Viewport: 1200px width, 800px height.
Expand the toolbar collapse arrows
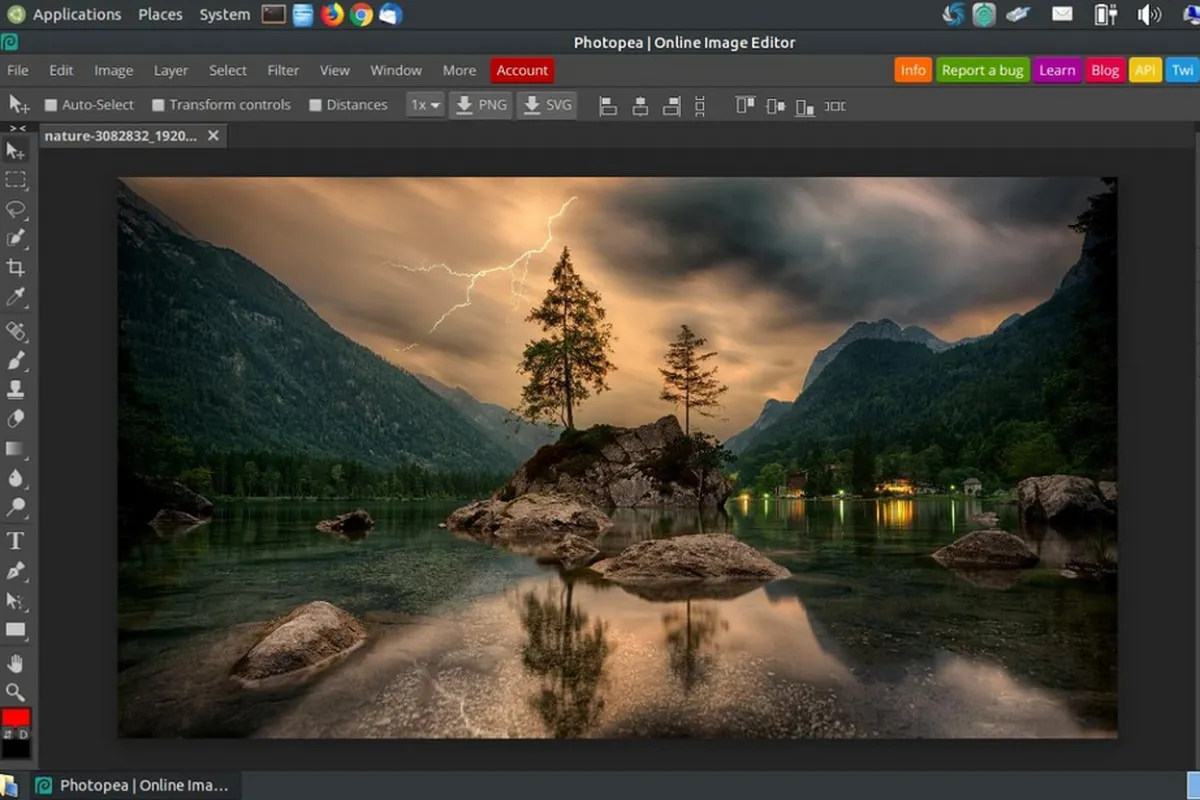17,128
